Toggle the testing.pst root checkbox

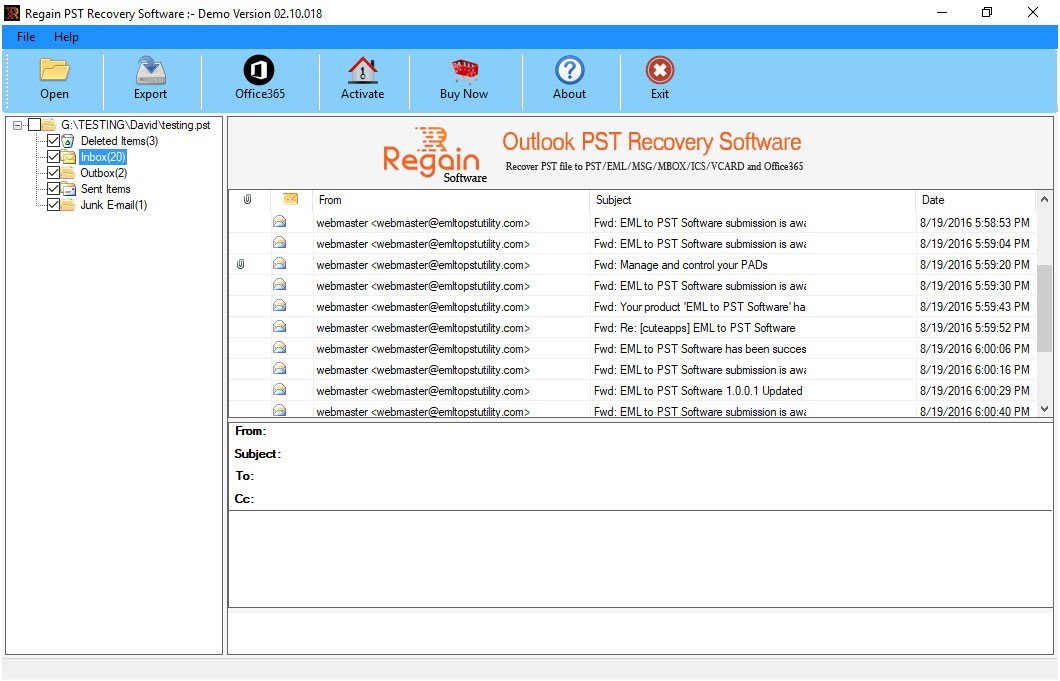point(34,124)
